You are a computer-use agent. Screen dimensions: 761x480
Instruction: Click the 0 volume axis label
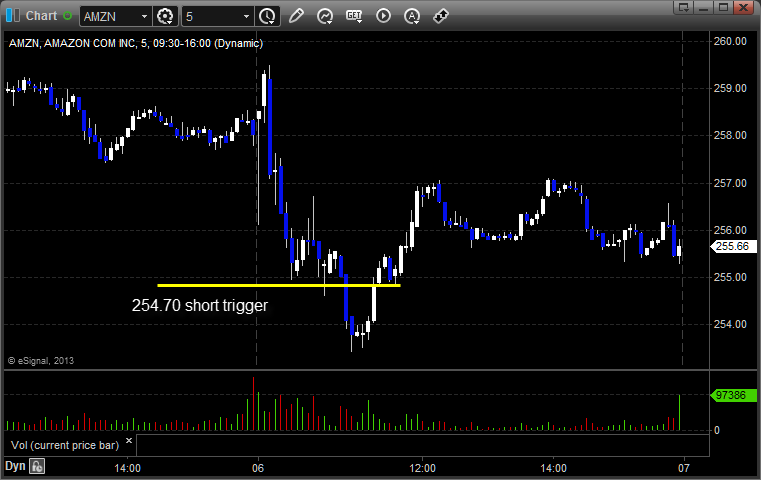coord(717,430)
